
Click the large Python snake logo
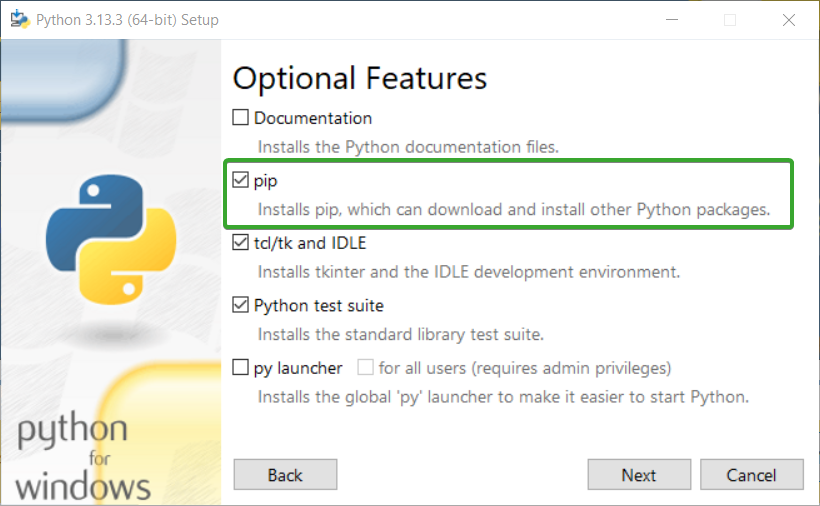click(111, 239)
